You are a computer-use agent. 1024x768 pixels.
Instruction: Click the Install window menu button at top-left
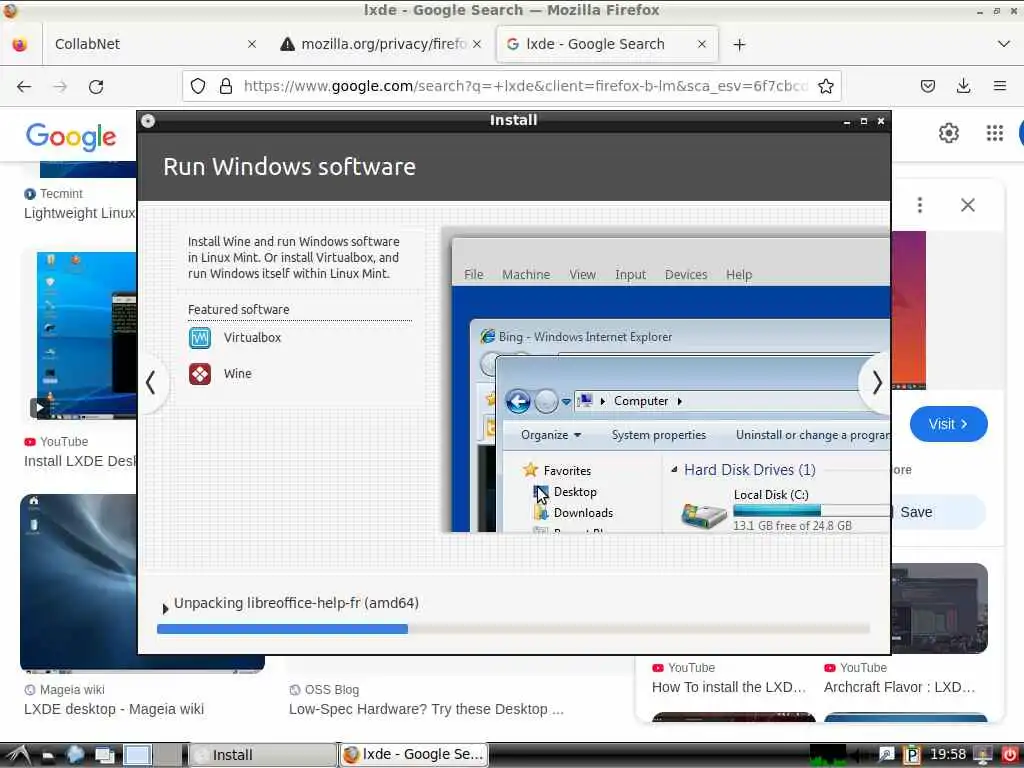[148, 121]
